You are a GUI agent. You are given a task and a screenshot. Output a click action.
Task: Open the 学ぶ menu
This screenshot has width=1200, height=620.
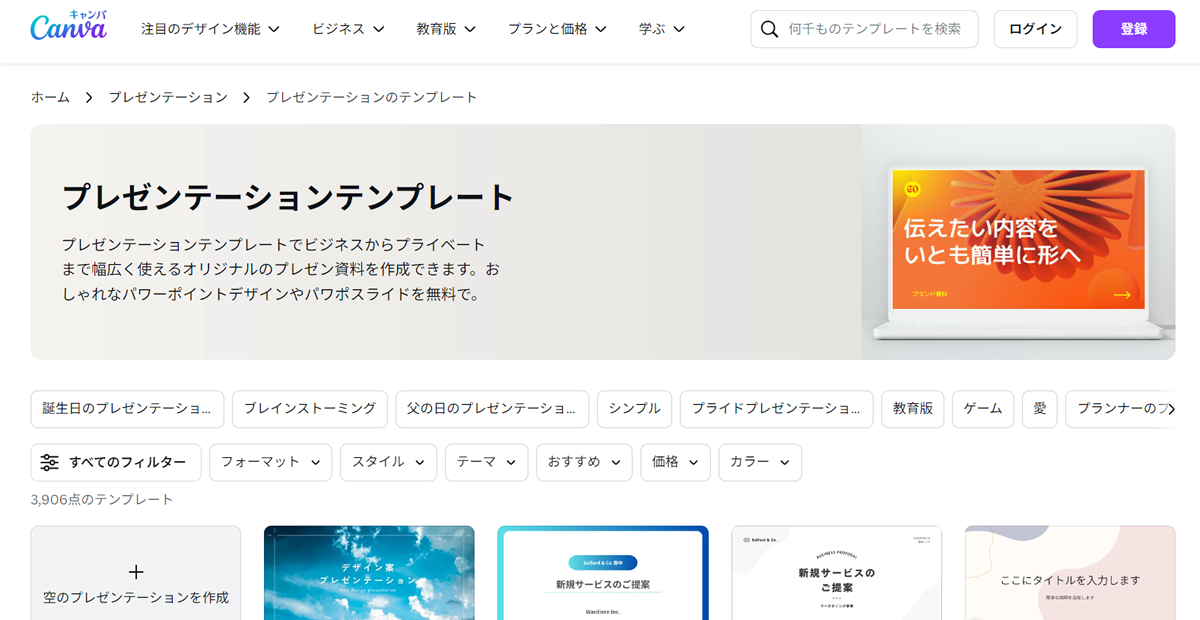coord(662,29)
